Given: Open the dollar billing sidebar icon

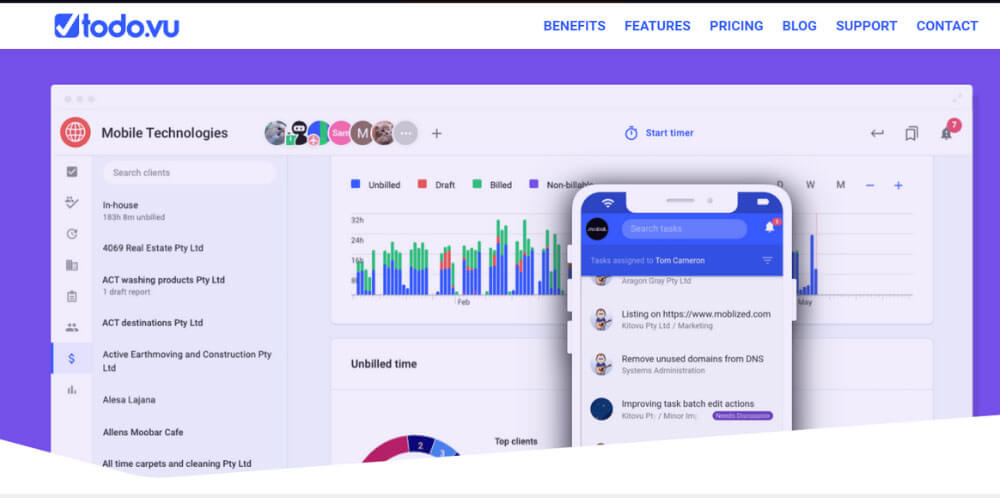Looking at the screenshot, I should [x=71, y=358].
